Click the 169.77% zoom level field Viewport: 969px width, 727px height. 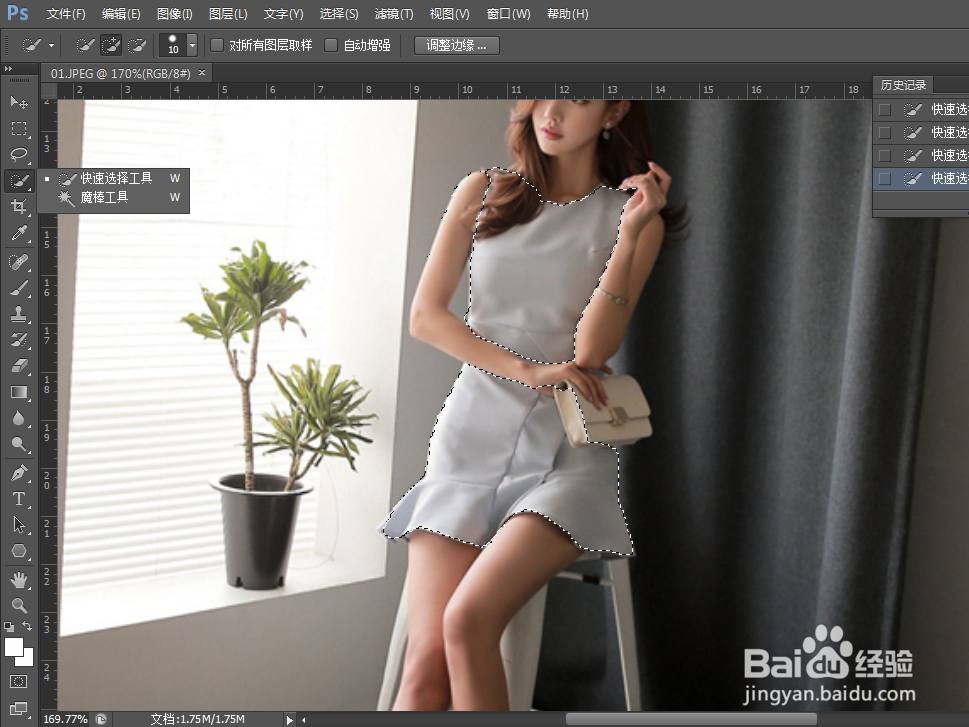click(x=66, y=720)
